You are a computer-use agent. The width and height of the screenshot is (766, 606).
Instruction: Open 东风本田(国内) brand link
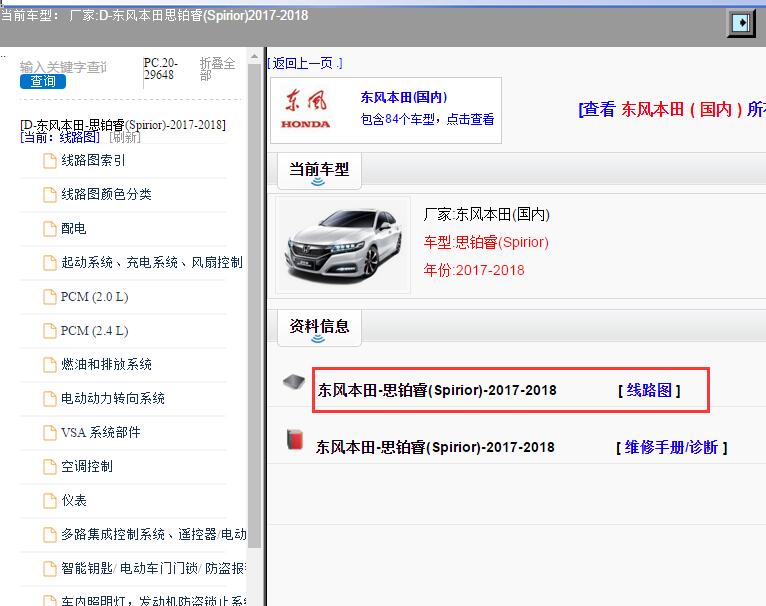(404, 97)
